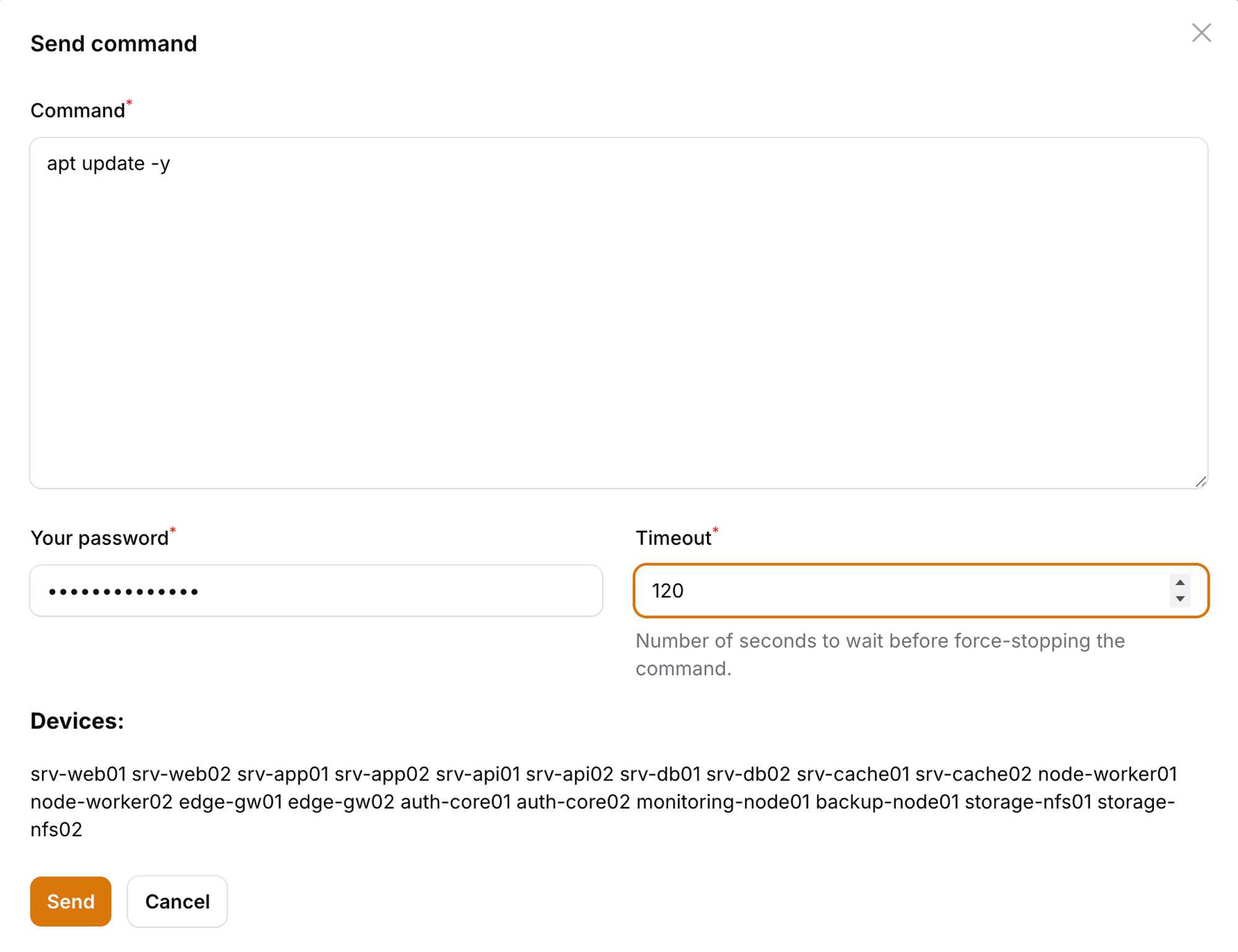Screen dimensions: 1238x952
Task: Click the Command field label
Action: pyautogui.click(x=77, y=110)
